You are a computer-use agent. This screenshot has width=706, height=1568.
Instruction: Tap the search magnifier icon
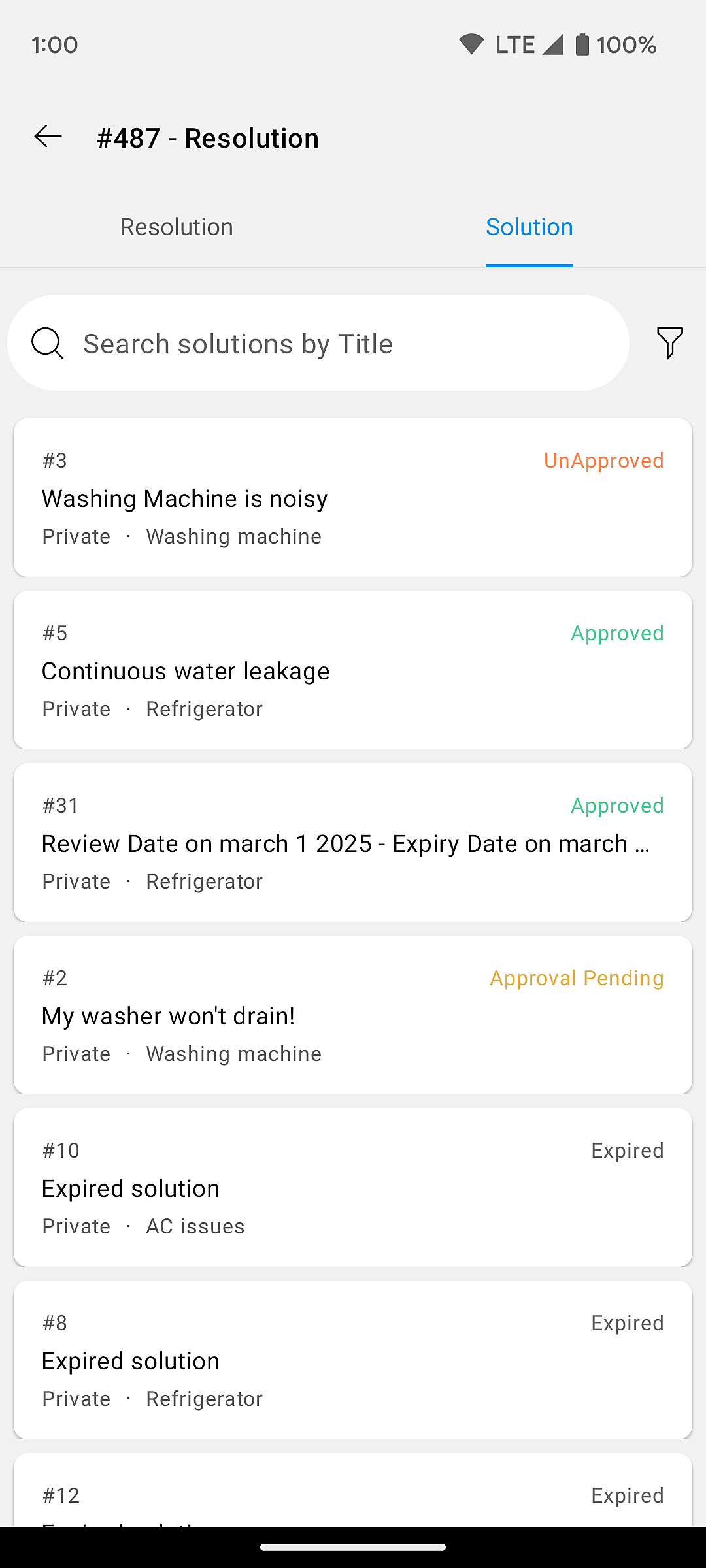[x=48, y=343]
